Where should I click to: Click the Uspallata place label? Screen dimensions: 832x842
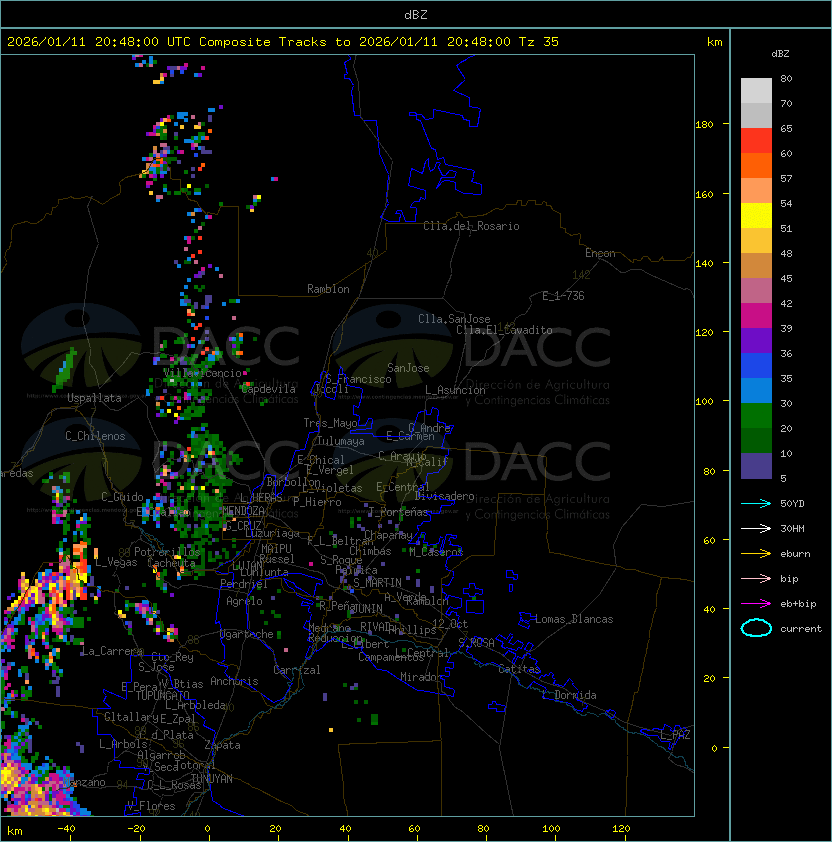tap(94, 398)
